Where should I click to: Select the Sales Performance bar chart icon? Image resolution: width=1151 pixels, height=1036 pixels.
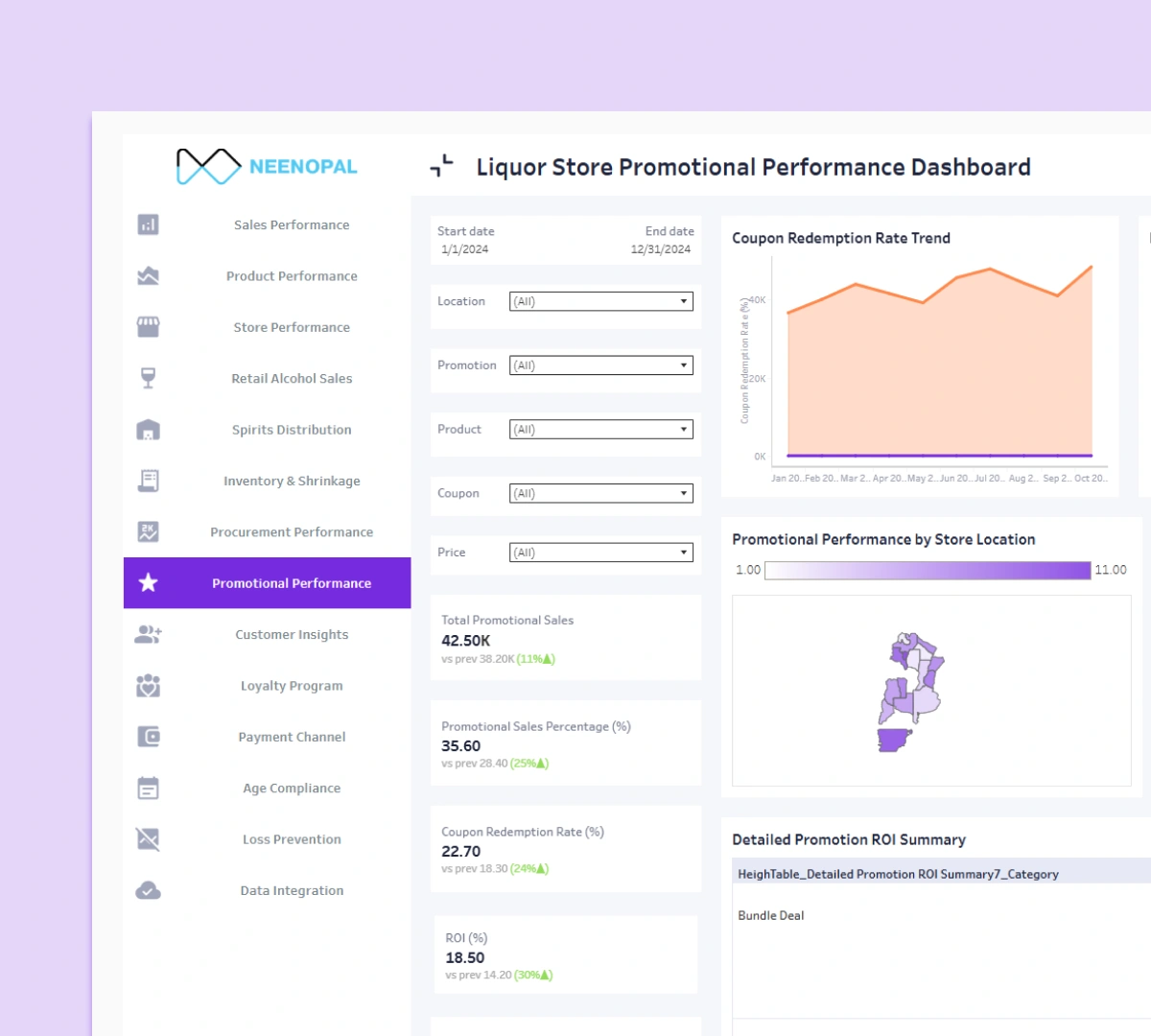coord(148,224)
